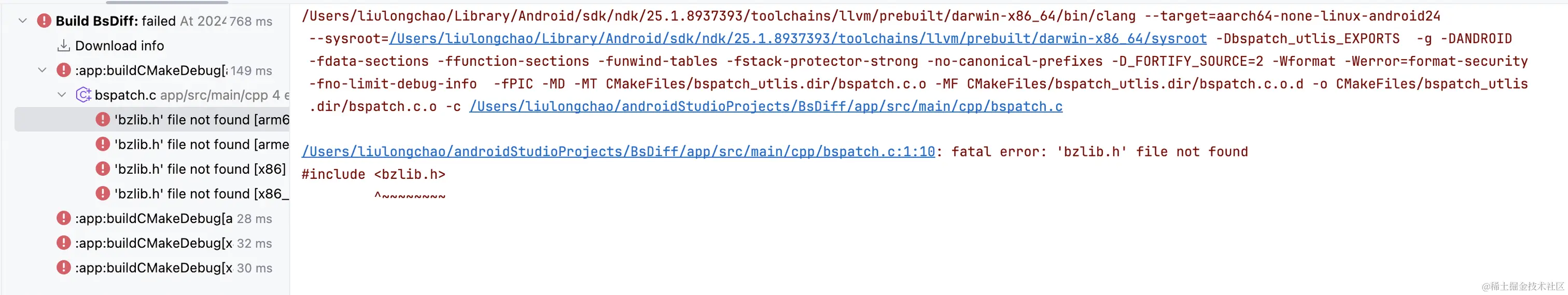Click the Download info arrow icon
The image size is (1568, 295).
click(63, 46)
